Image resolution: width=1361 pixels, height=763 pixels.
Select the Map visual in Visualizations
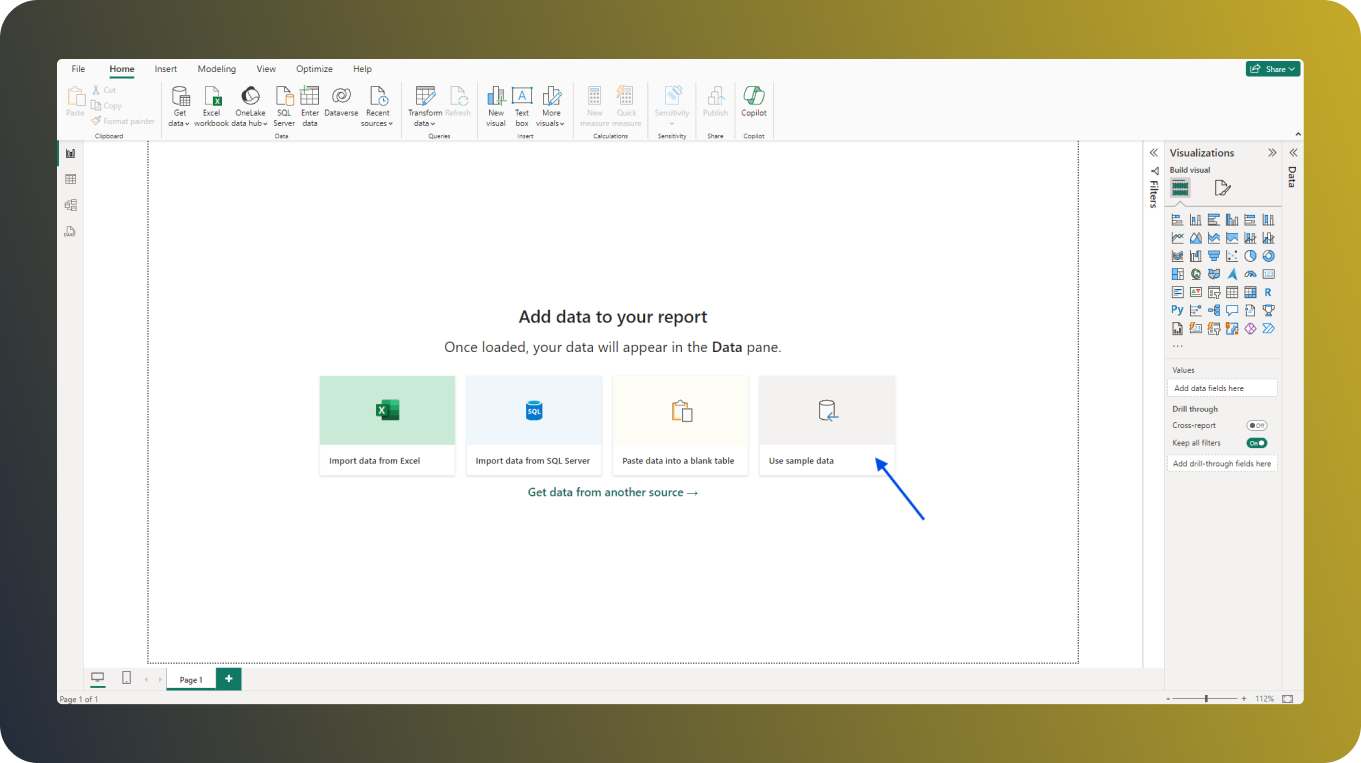point(1196,273)
